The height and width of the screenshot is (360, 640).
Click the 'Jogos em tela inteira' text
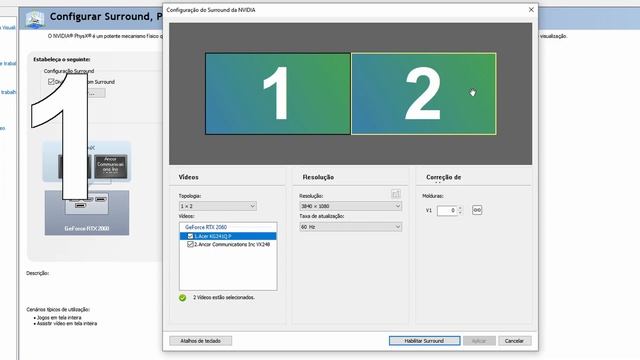[59, 318]
